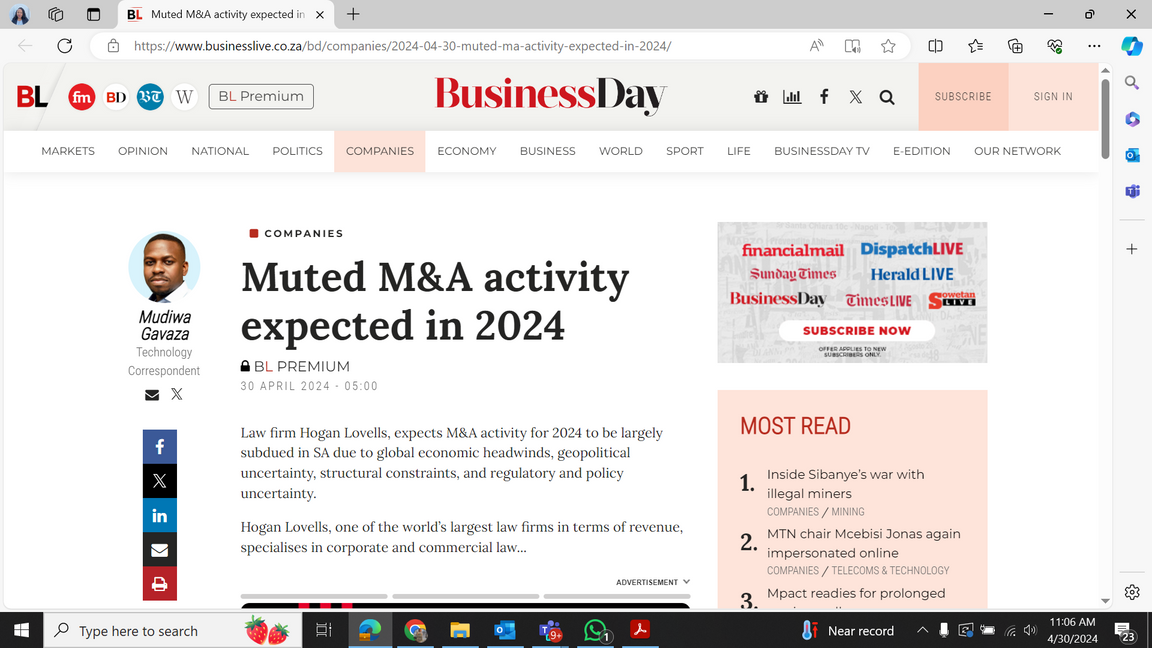Open the Sport section

(x=685, y=151)
